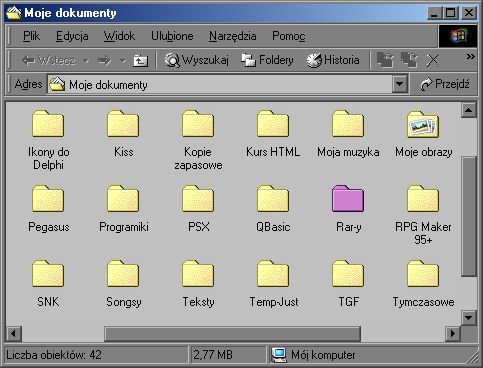Click the Windows logo throbber icon
This screenshot has width=483, height=368.
(458, 36)
